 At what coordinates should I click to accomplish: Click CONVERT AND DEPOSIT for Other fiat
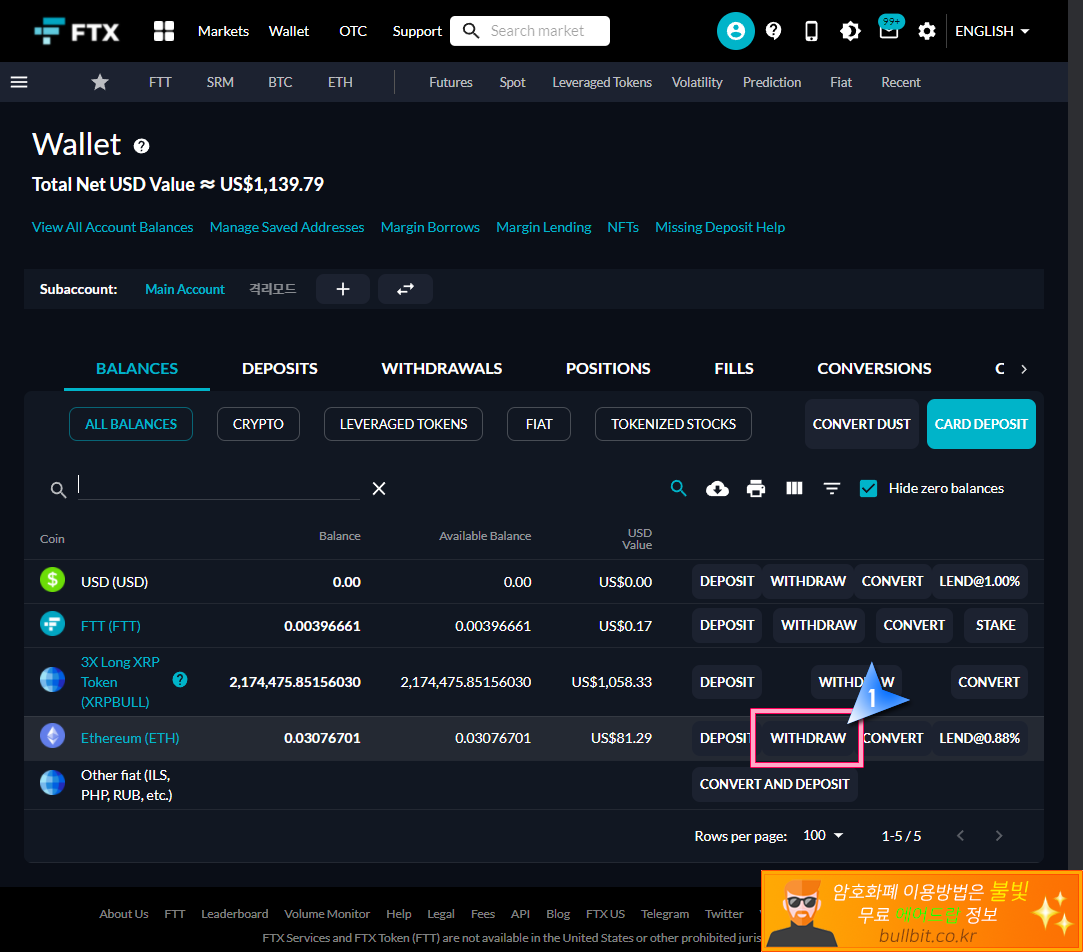[774, 784]
